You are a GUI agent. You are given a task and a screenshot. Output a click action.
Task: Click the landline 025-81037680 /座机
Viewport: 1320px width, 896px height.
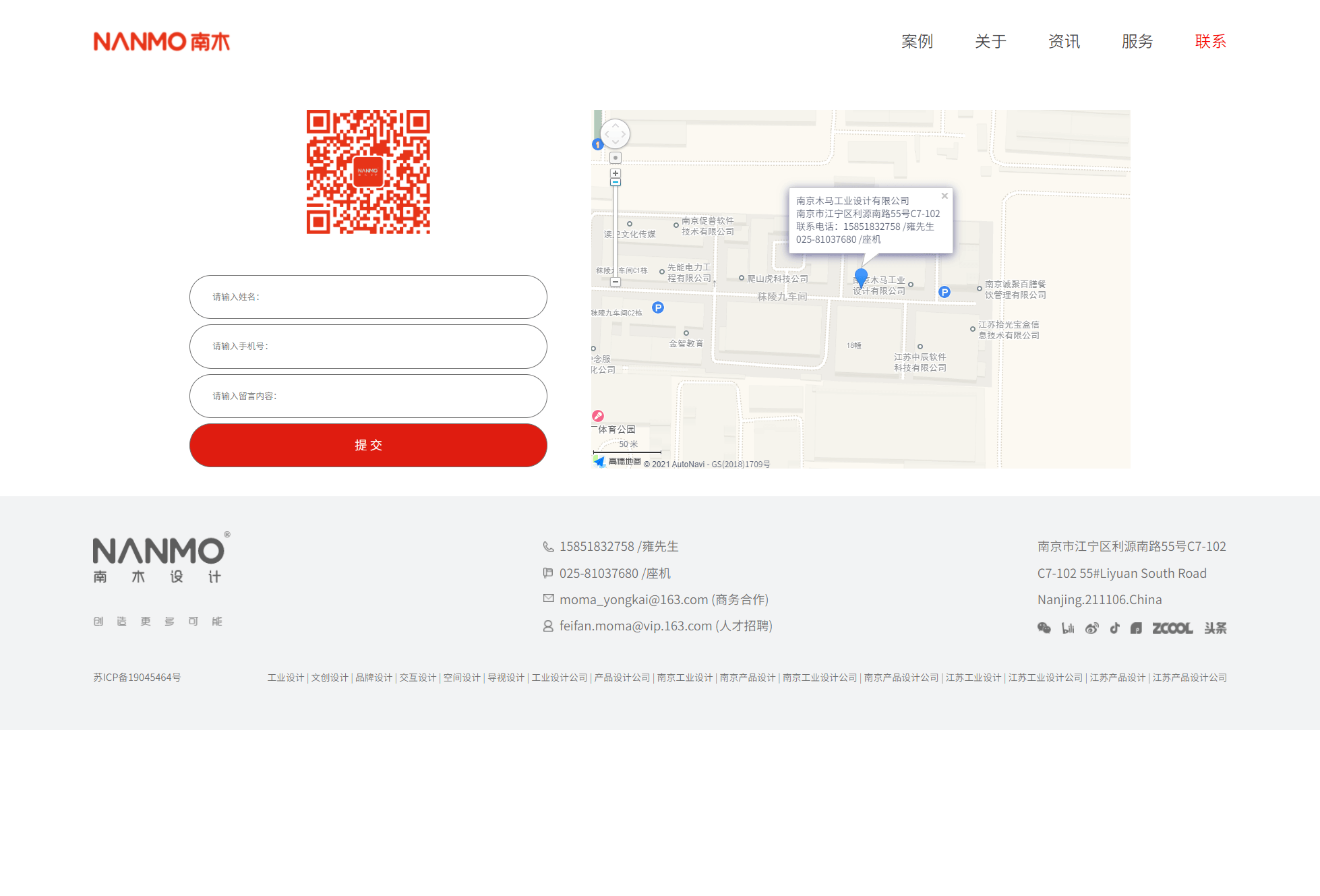point(615,574)
